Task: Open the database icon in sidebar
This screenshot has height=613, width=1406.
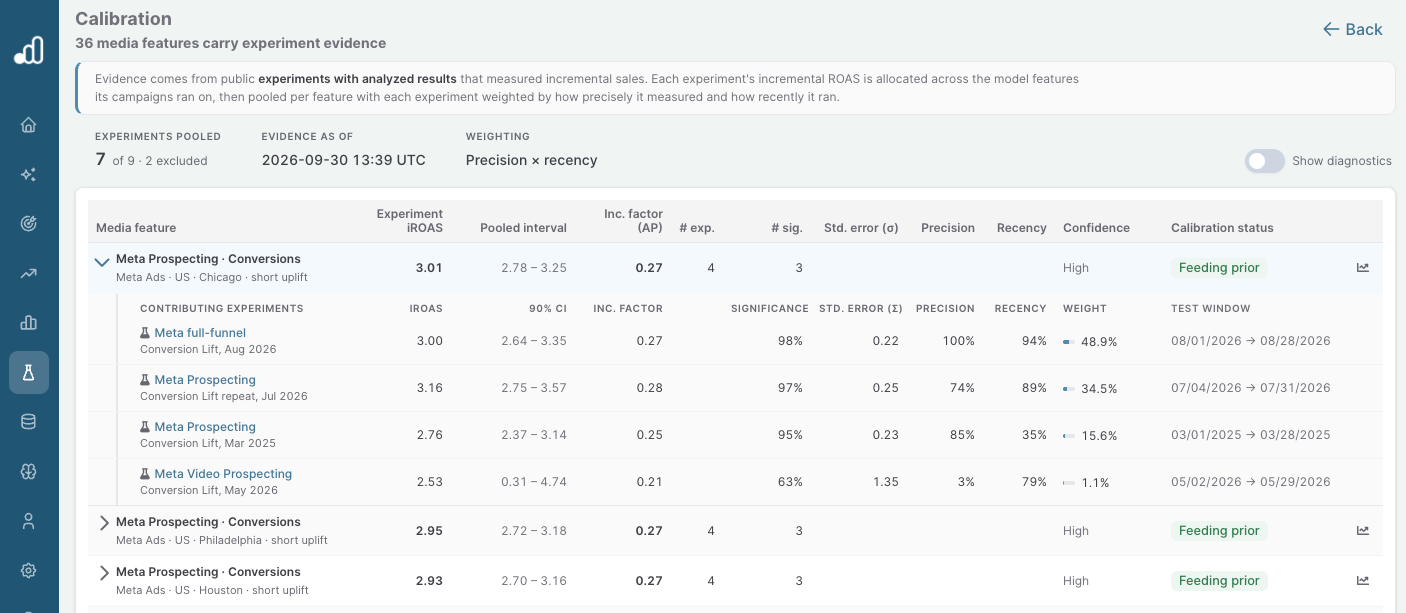Action: coord(28,421)
